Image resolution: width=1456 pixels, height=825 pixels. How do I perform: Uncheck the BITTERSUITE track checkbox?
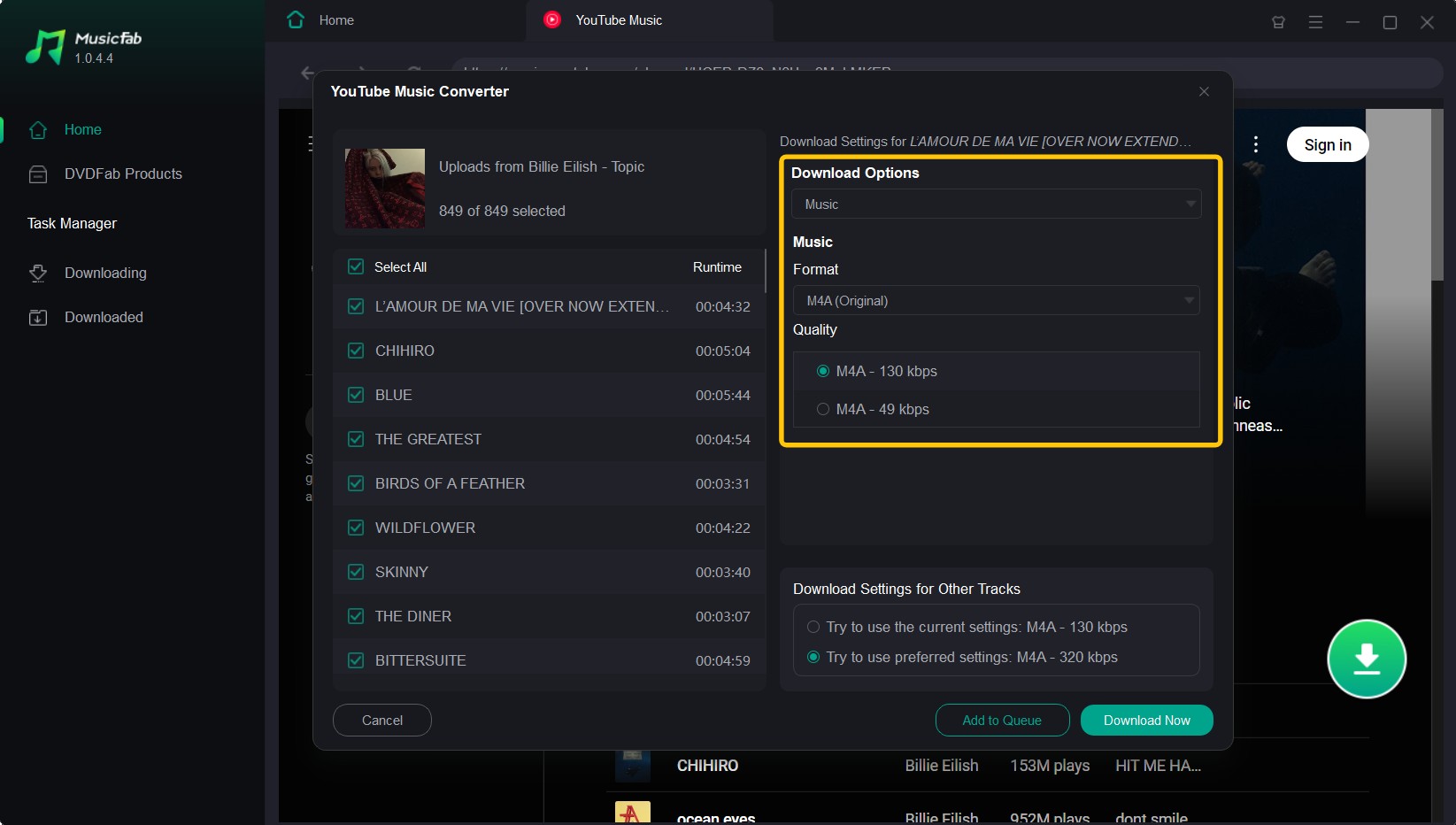(356, 660)
